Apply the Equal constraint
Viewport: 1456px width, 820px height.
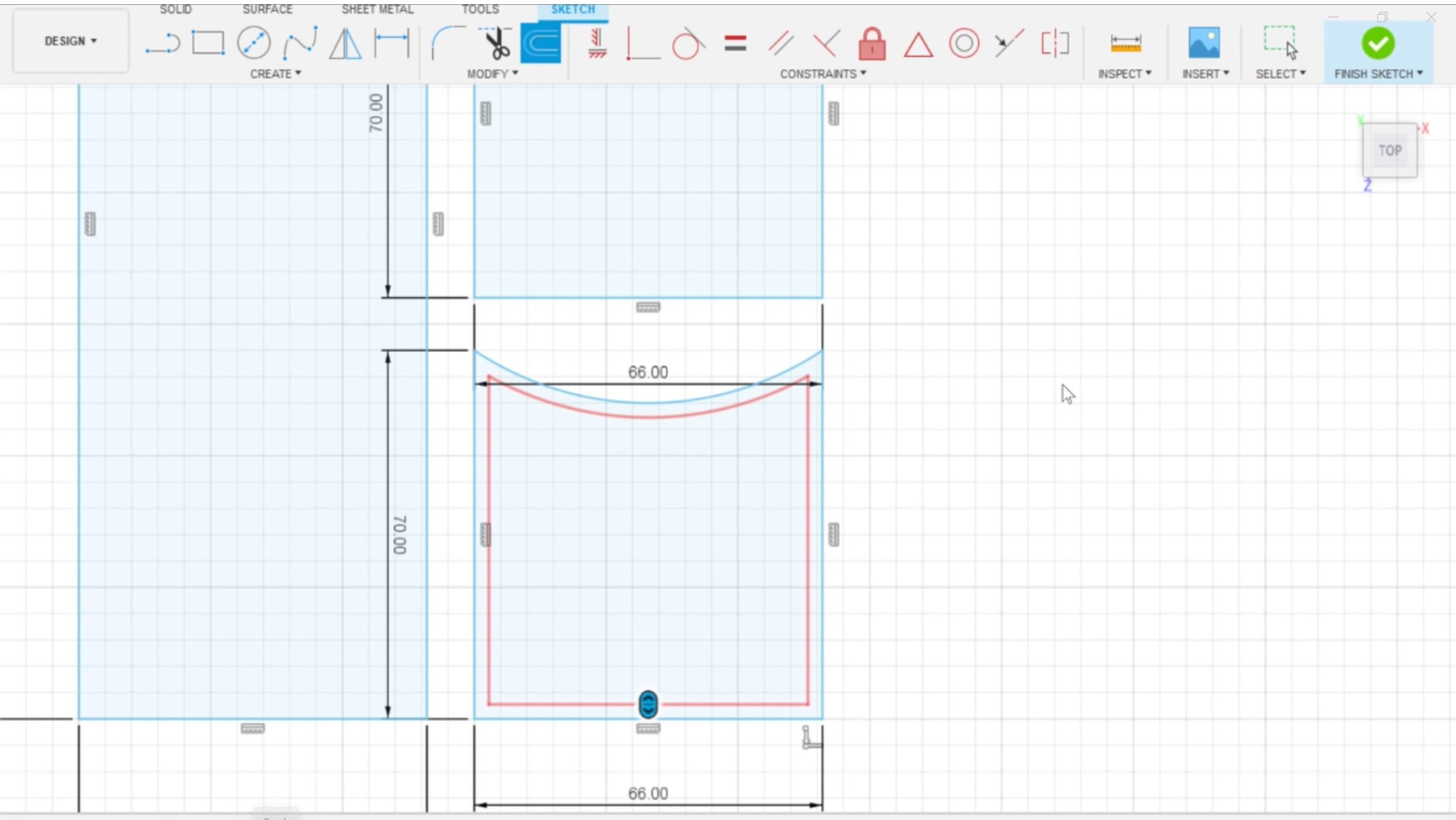(735, 44)
